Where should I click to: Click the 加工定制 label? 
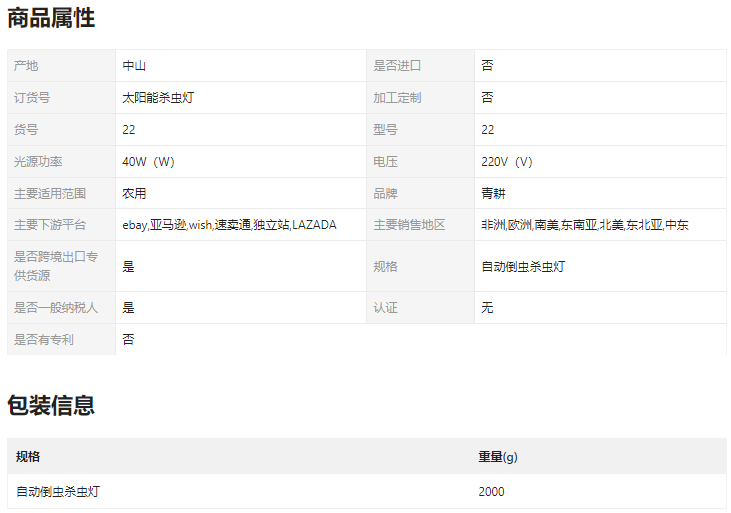(x=397, y=98)
